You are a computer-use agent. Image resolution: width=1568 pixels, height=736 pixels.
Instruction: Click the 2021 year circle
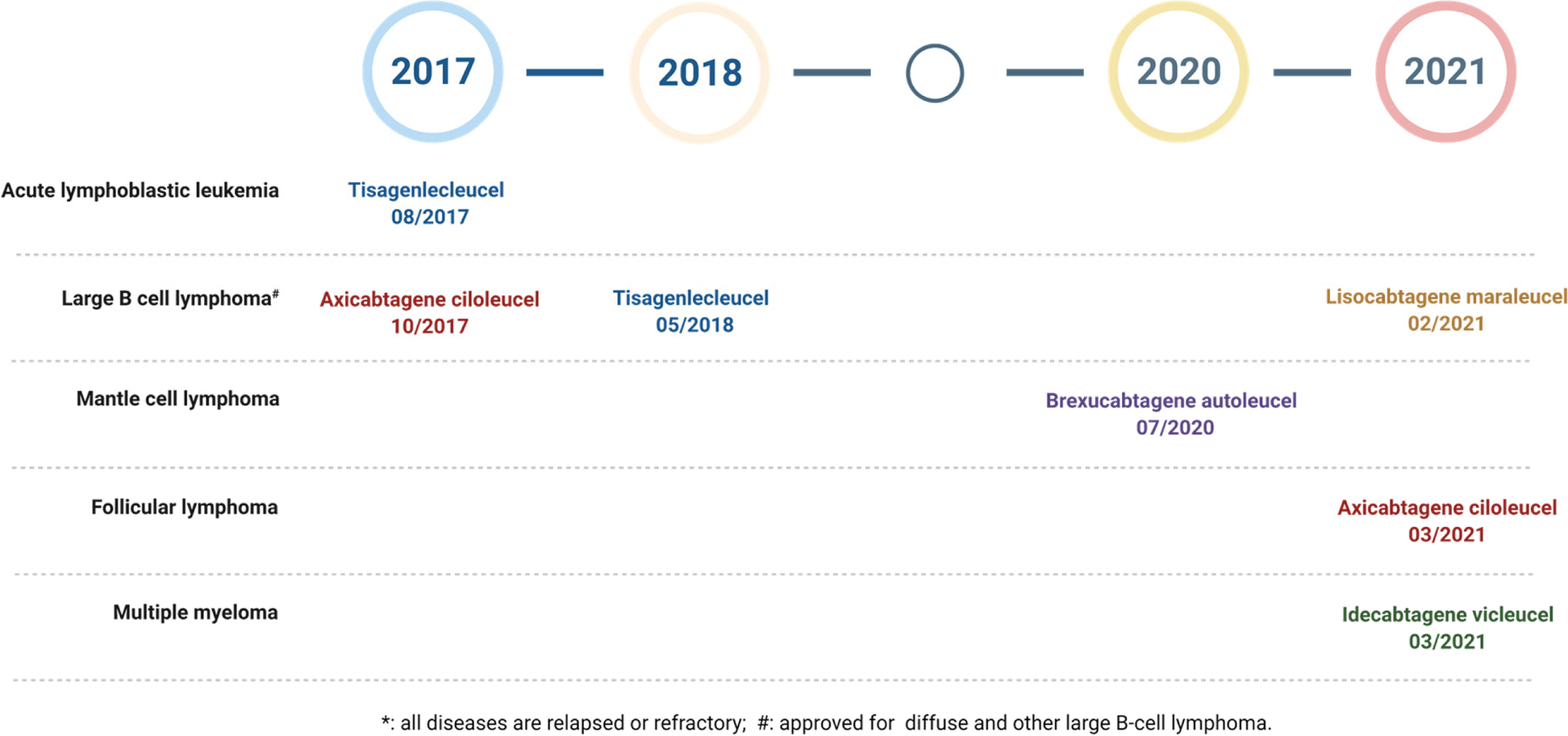tap(1445, 72)
